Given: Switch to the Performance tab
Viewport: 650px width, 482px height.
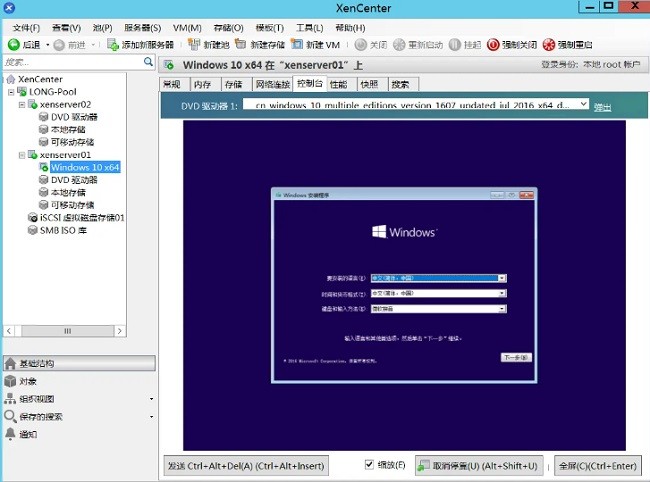Looking at the screenshot, I should 338,85.
